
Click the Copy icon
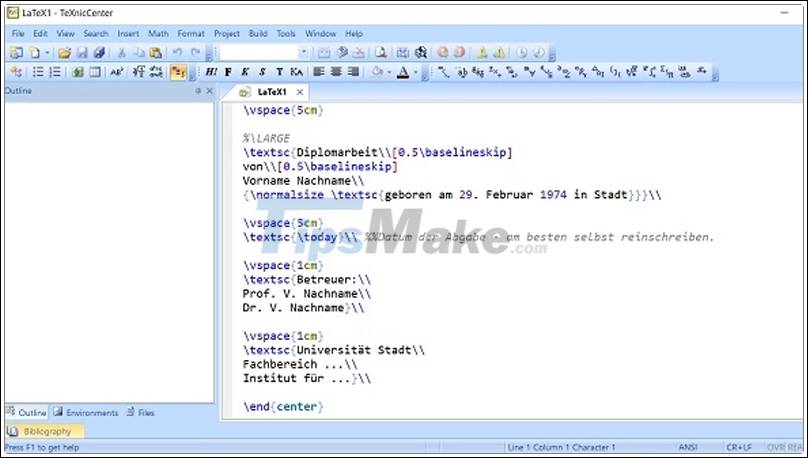[x=139, y=53]
